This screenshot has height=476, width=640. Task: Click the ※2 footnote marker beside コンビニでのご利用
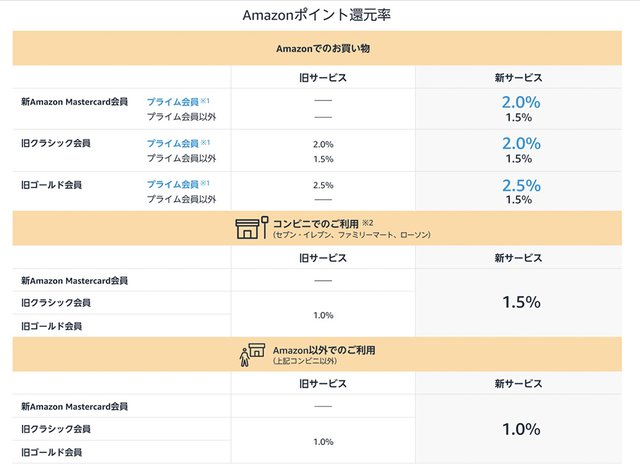point(367,221)
